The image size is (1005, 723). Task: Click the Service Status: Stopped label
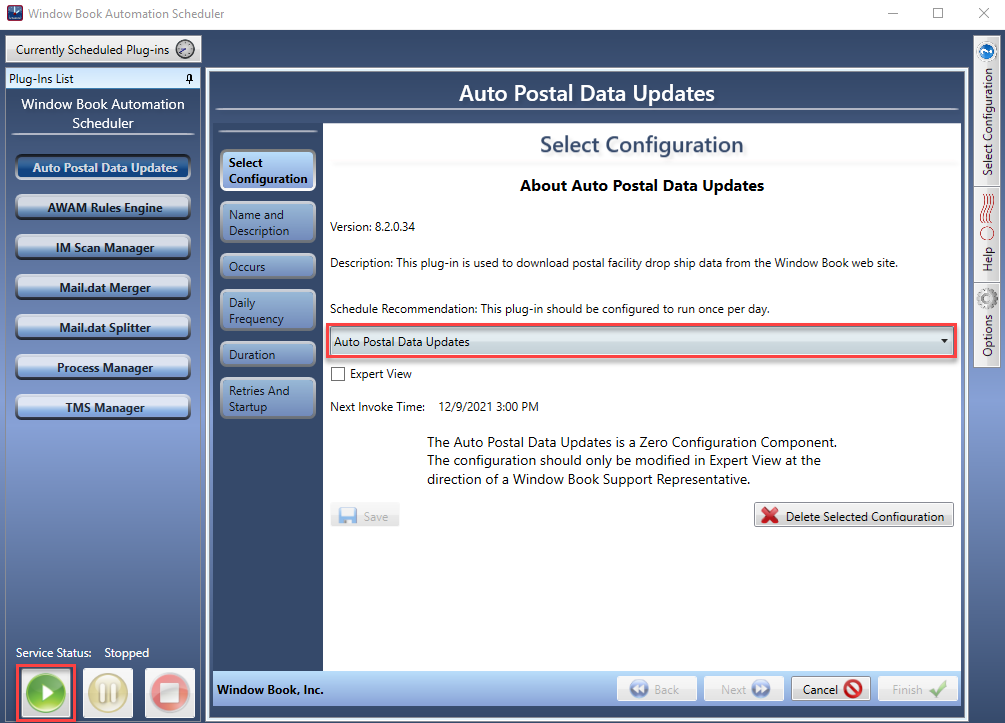pos(82,652)
